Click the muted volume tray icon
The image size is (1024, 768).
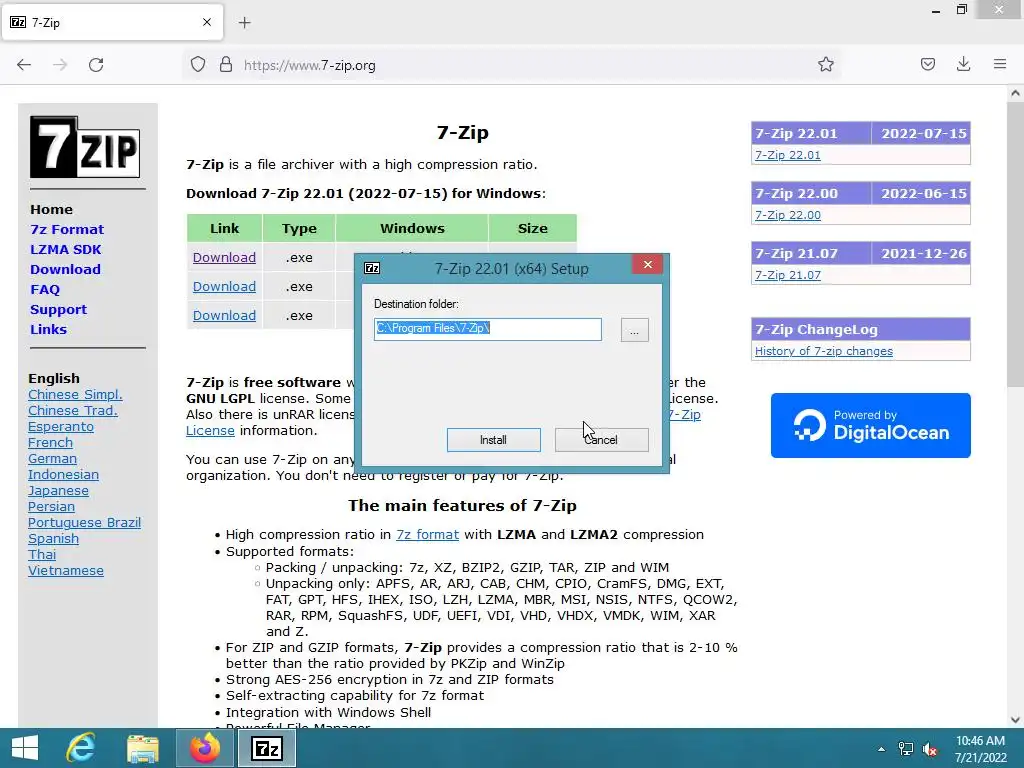[930, 749]
